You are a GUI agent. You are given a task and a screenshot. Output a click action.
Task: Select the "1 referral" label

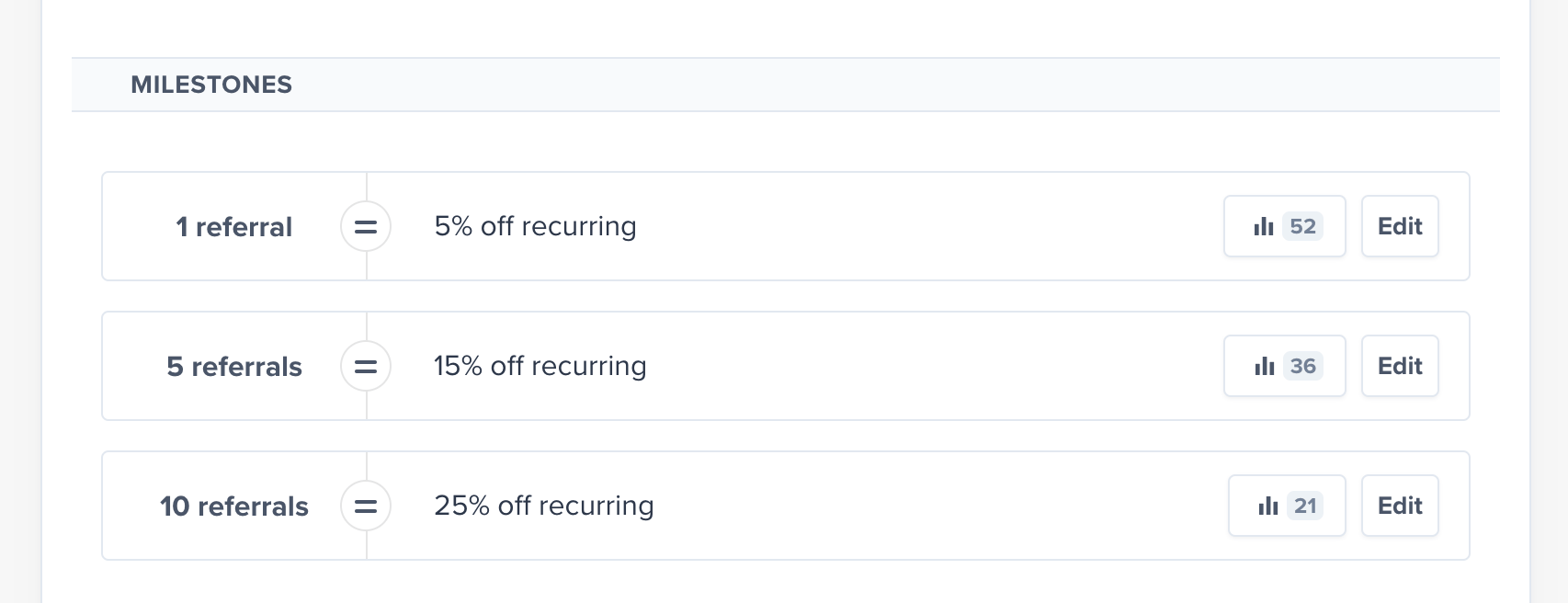point(233,227)
